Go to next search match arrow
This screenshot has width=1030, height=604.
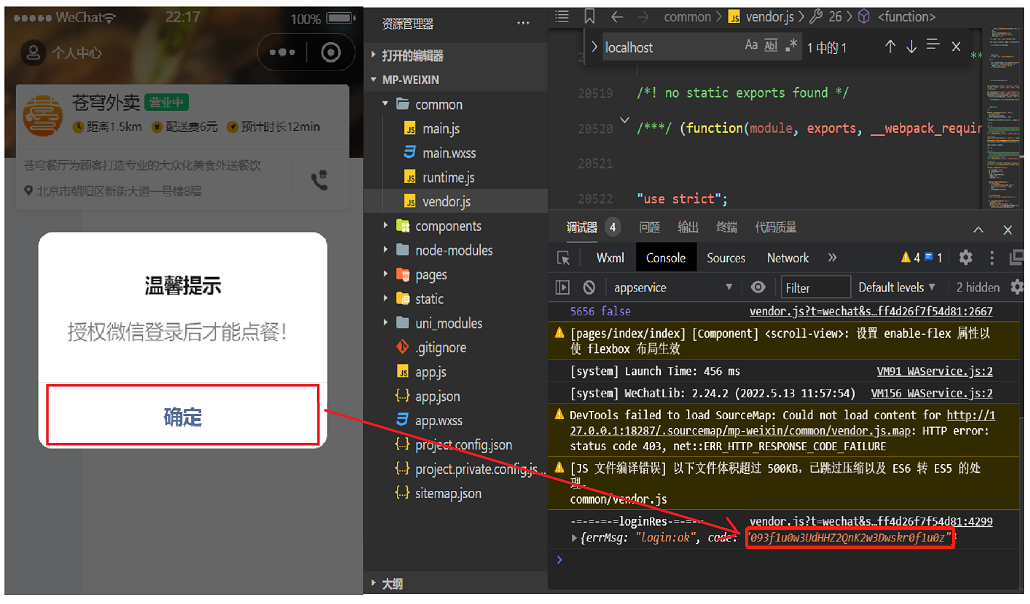tap(911, 47)
